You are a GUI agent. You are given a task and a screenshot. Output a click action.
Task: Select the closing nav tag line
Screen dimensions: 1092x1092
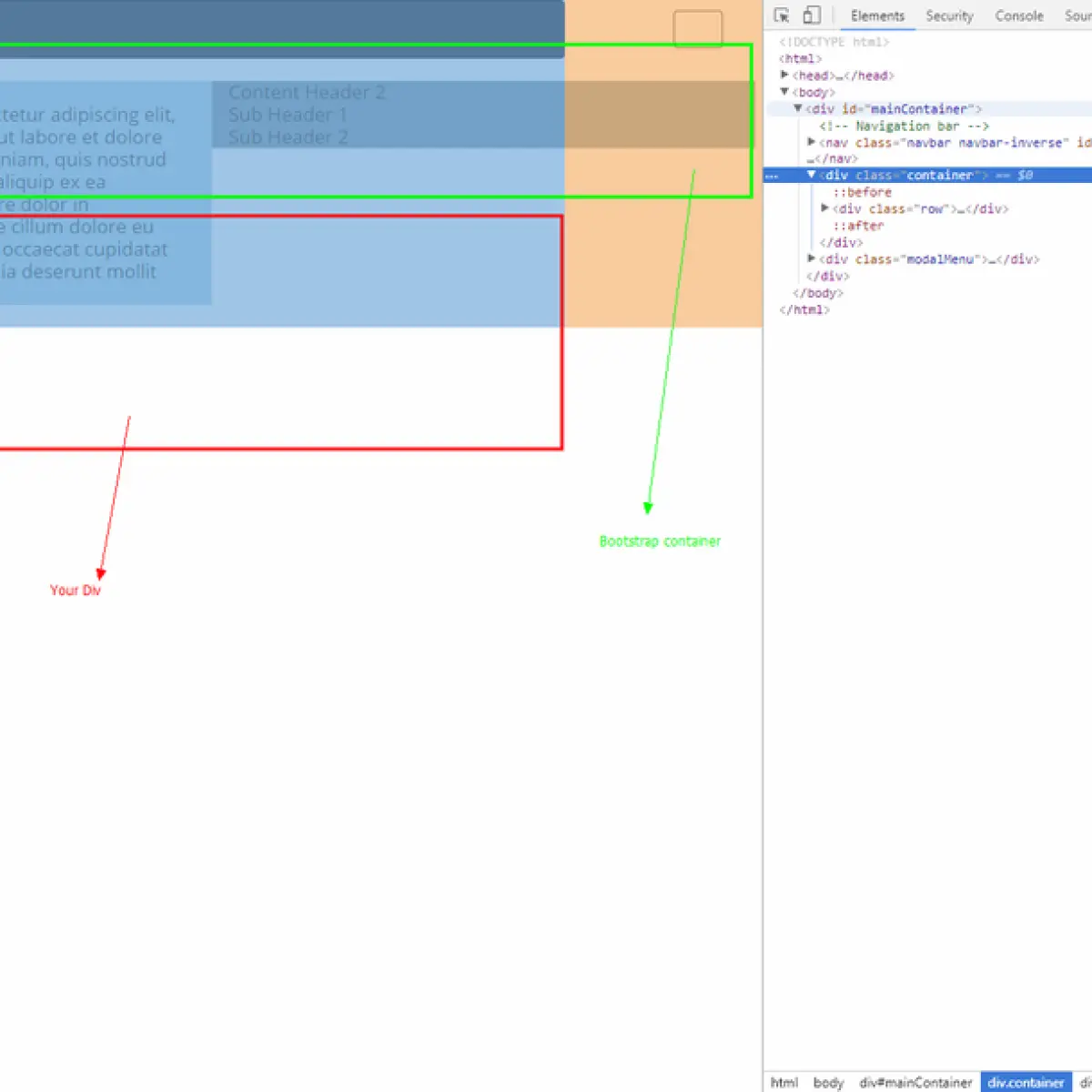832,159
